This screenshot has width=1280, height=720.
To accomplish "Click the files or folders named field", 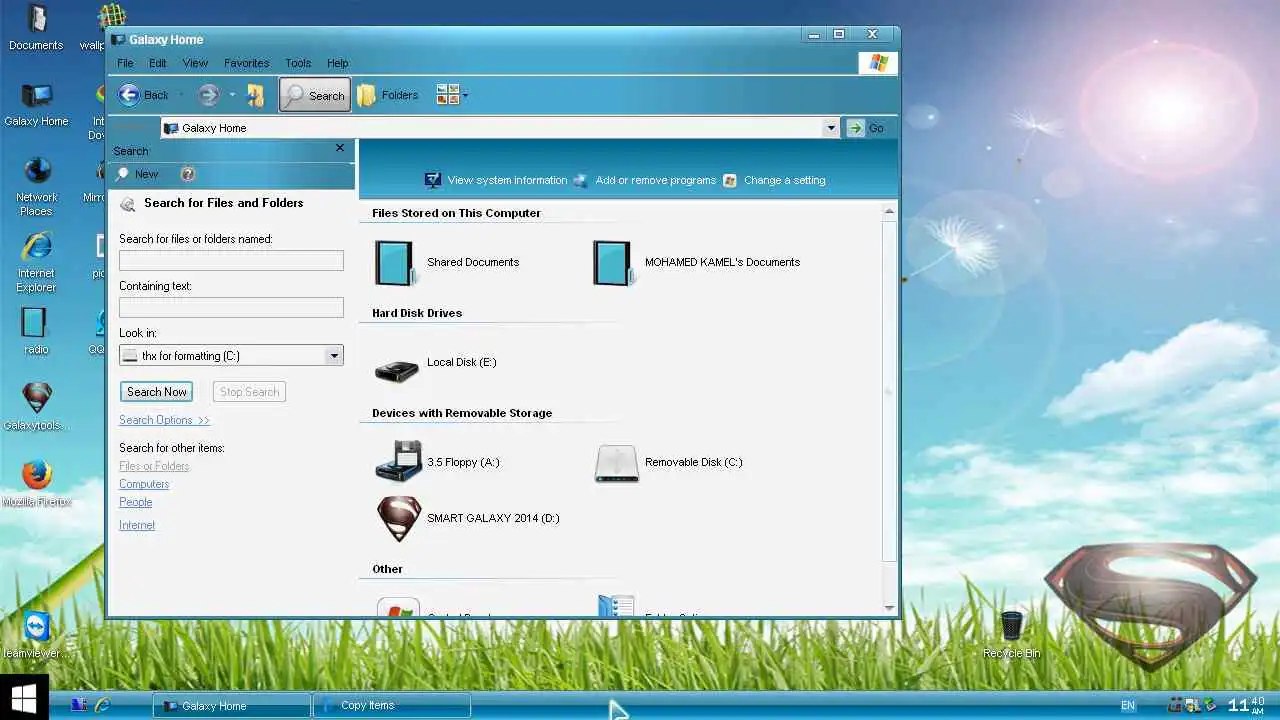I will click(x=231, y=260).
